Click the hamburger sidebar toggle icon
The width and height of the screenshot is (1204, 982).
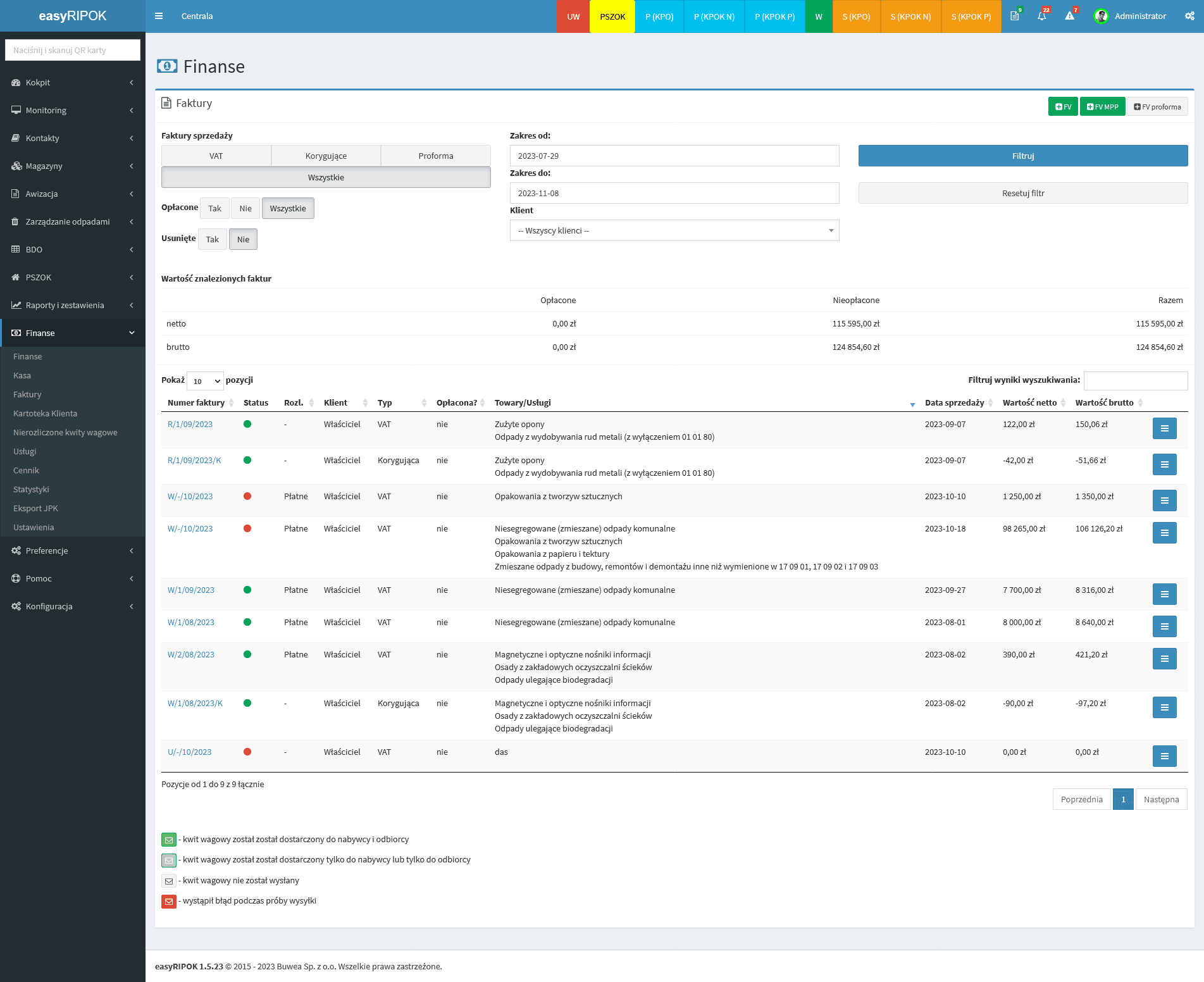(x=159, y=16)
